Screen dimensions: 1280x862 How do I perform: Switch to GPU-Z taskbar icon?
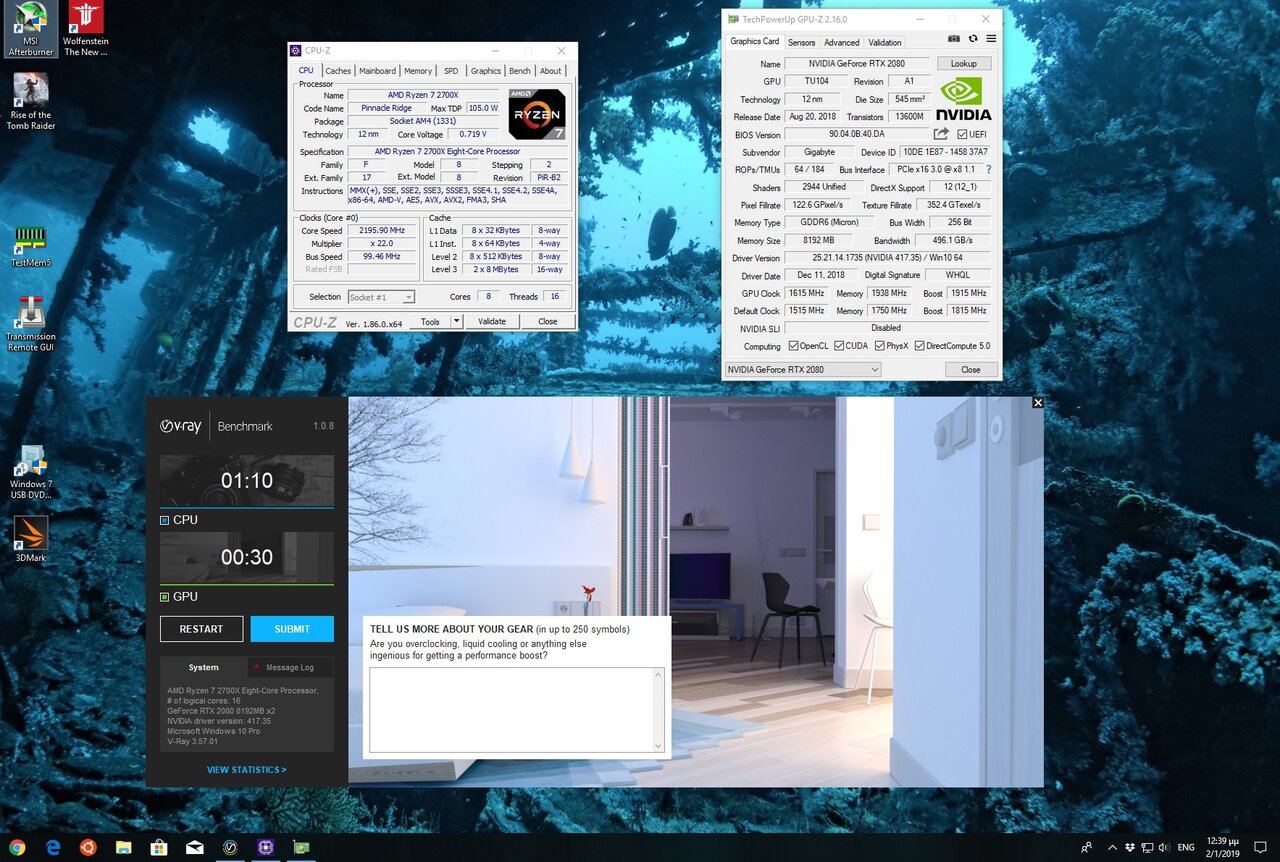(x=301, y=847)
